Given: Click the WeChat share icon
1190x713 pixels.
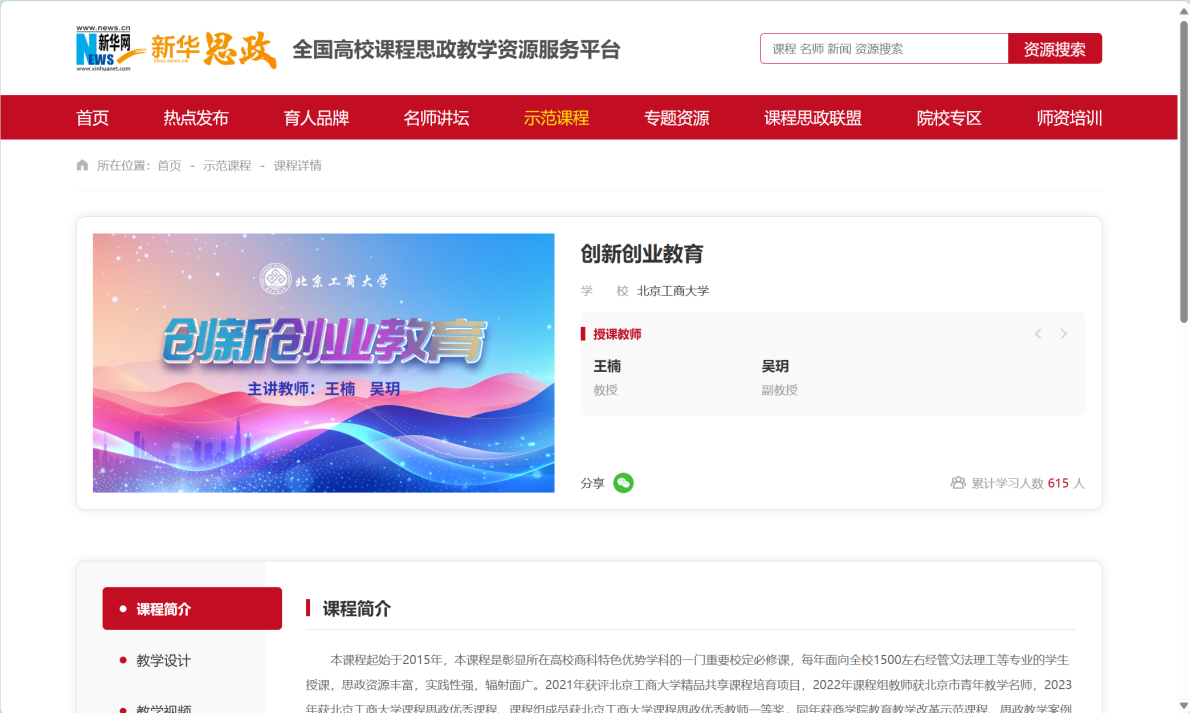Looking at the screenshot, I should tap(623, 483).
